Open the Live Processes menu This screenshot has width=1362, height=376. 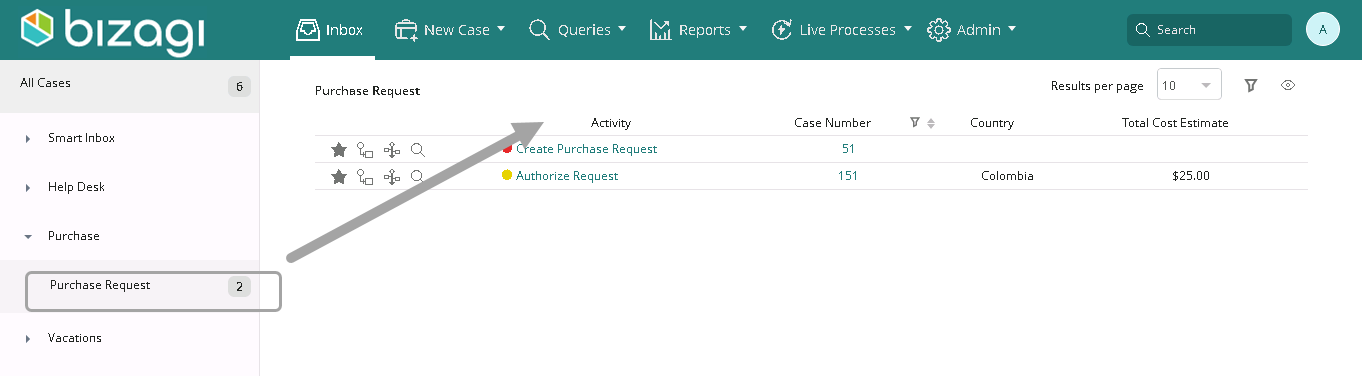pyautogui.click(x=841, y=30)
